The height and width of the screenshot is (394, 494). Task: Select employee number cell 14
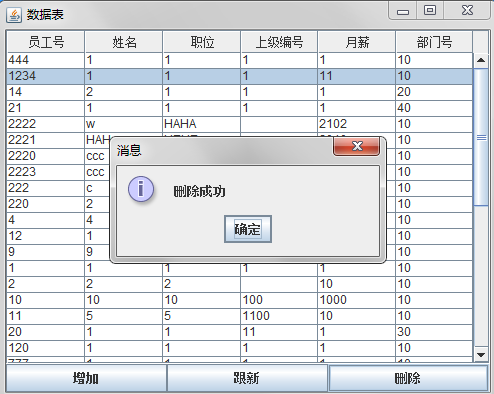pyautogui.click(x=46, y=92)
